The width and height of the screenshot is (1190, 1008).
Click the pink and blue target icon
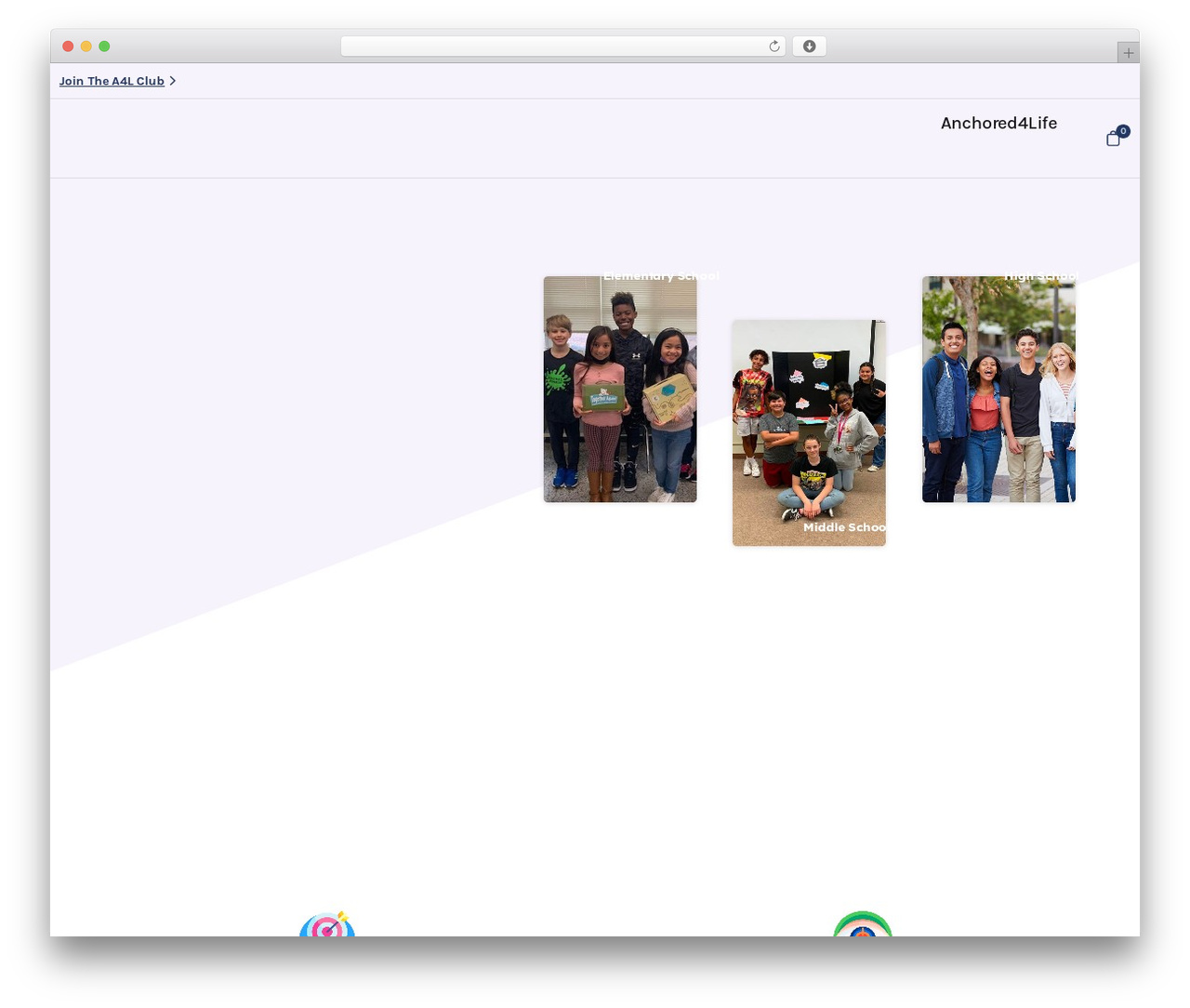click(327, 923)
